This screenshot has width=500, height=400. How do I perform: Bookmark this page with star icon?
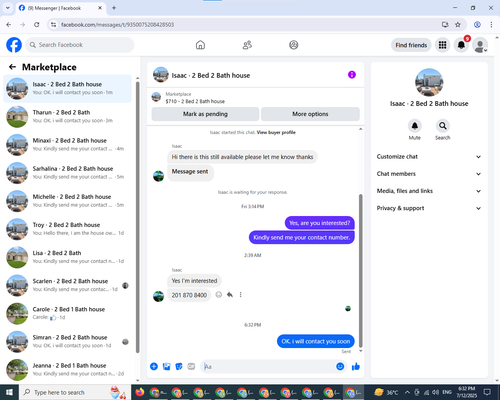point(458,25)
